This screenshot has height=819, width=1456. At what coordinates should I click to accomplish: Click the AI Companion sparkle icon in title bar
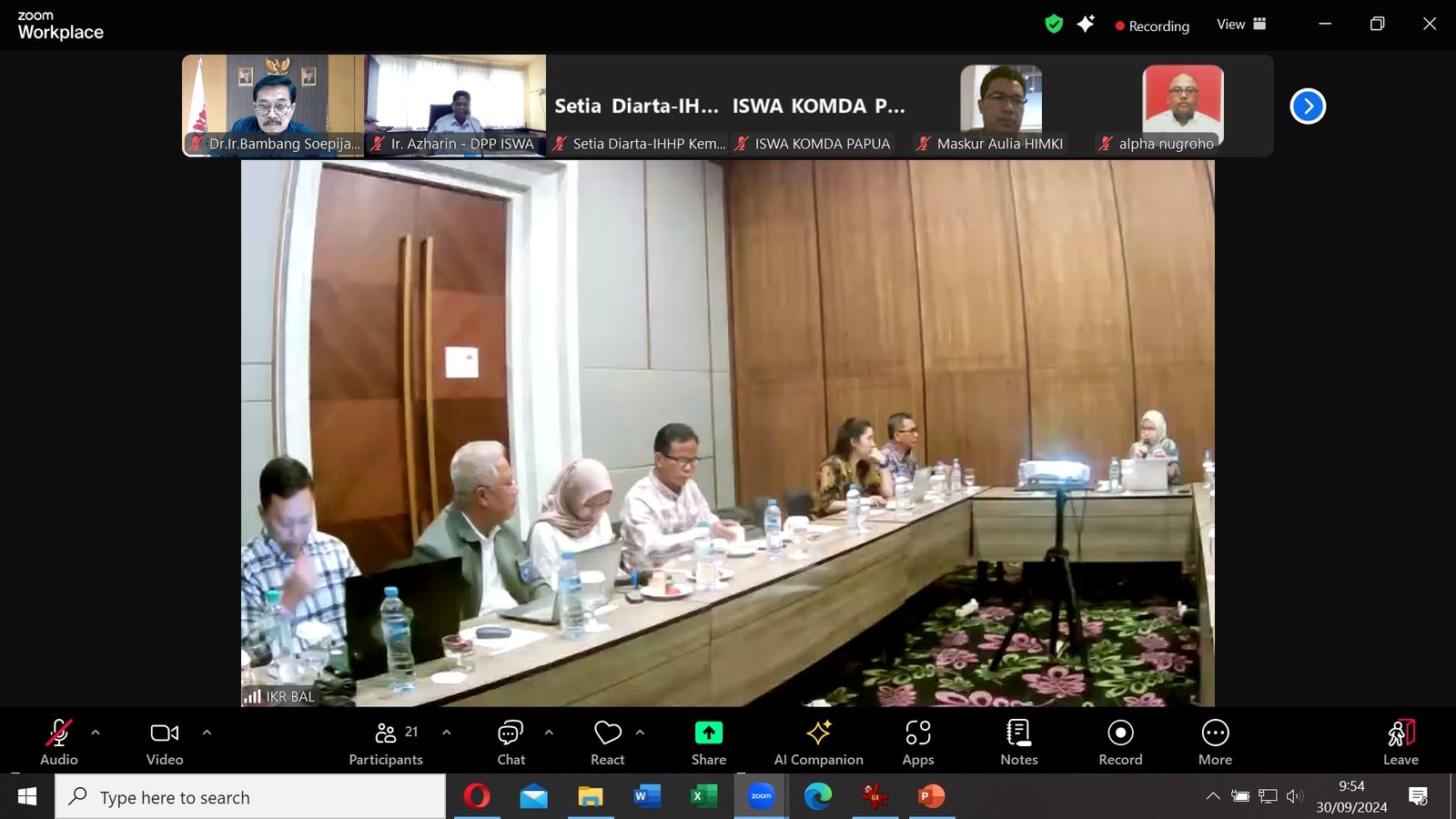1086,25
